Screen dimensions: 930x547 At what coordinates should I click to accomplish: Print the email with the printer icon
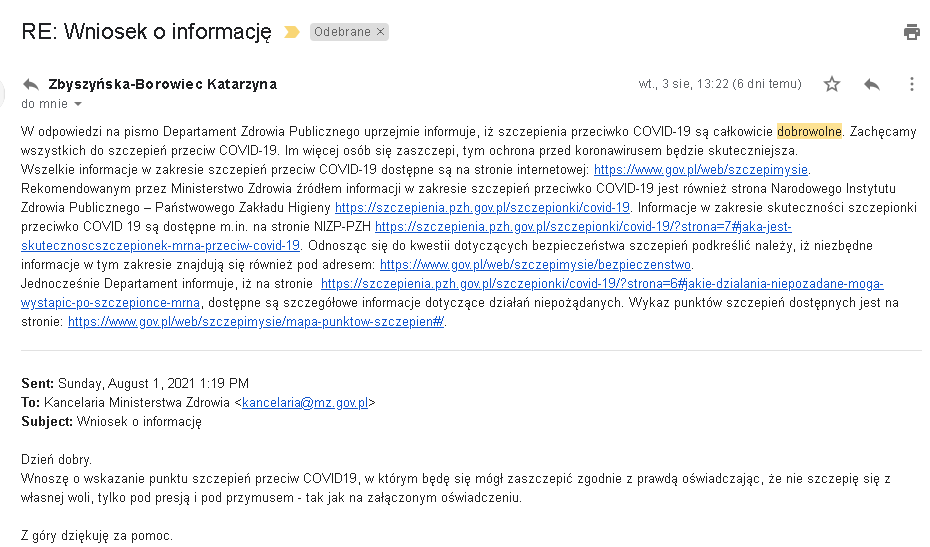[x=911, y=32]
